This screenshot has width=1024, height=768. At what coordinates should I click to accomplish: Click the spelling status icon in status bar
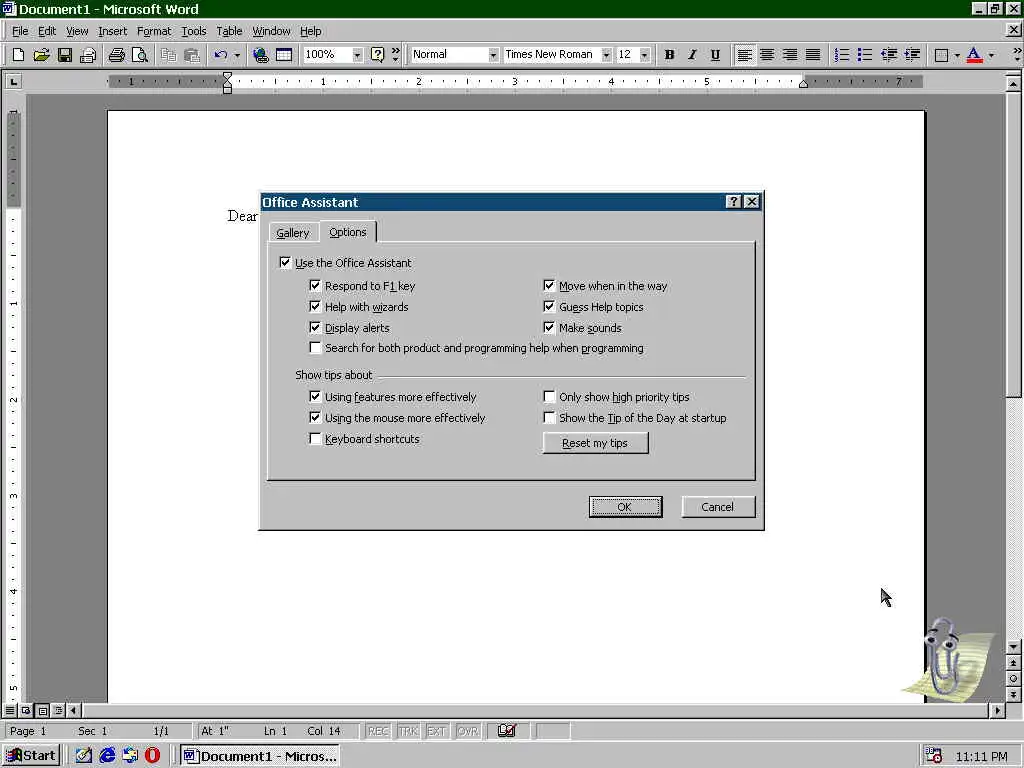click(507, 731)
